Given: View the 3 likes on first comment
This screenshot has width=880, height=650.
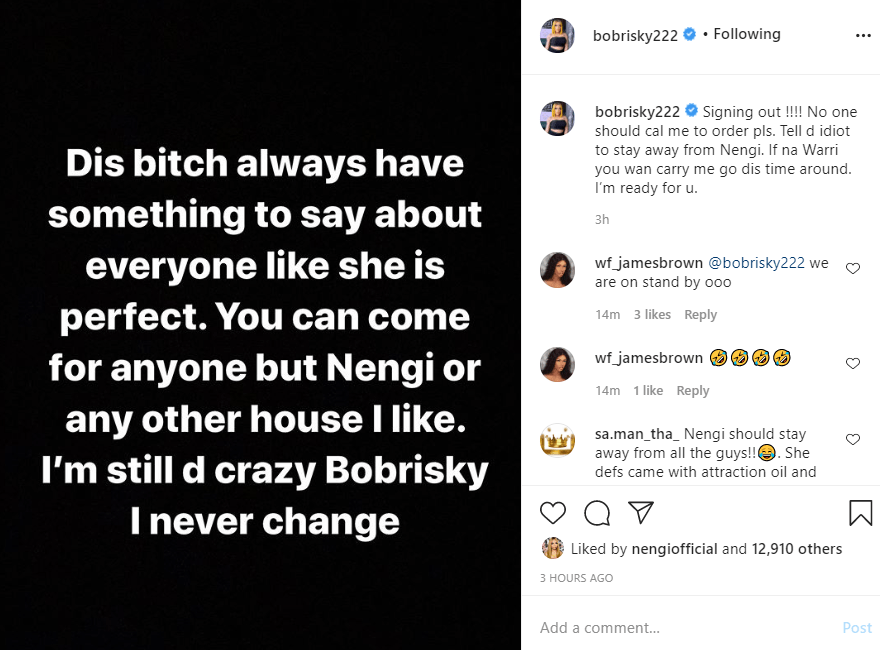Looking at the screenshot, I should pos(652,314).
